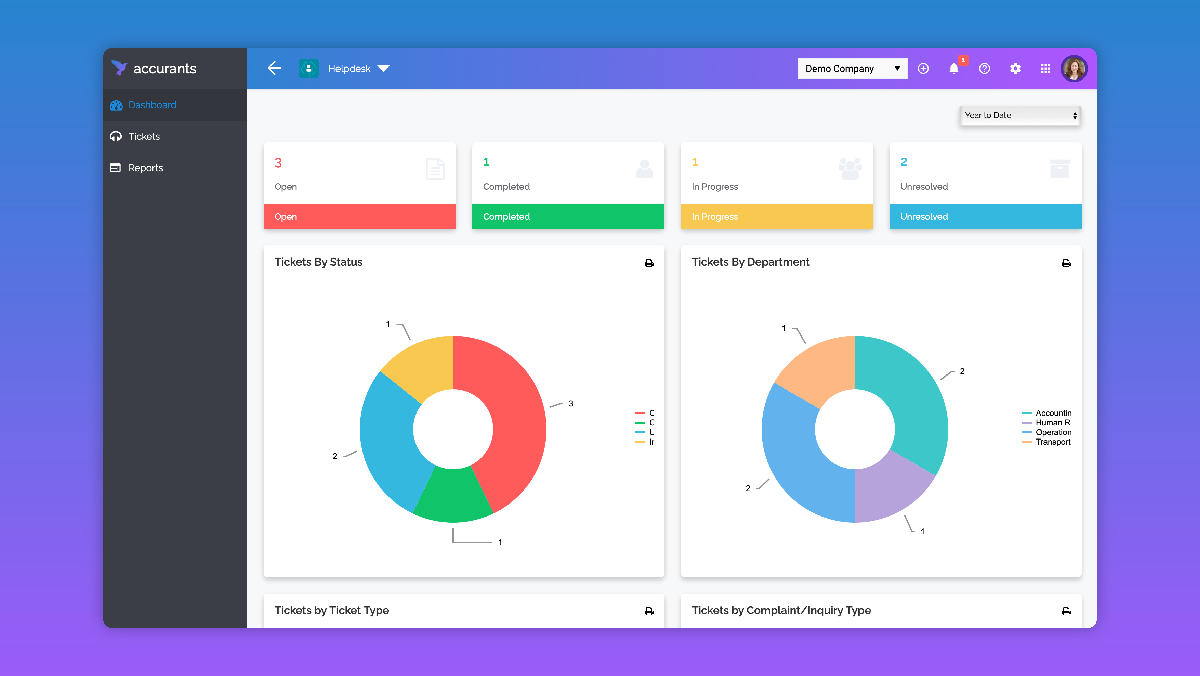Open the user profile avatar
1200x676 pixels.
pyautogui.click(x=1074, y=68)
